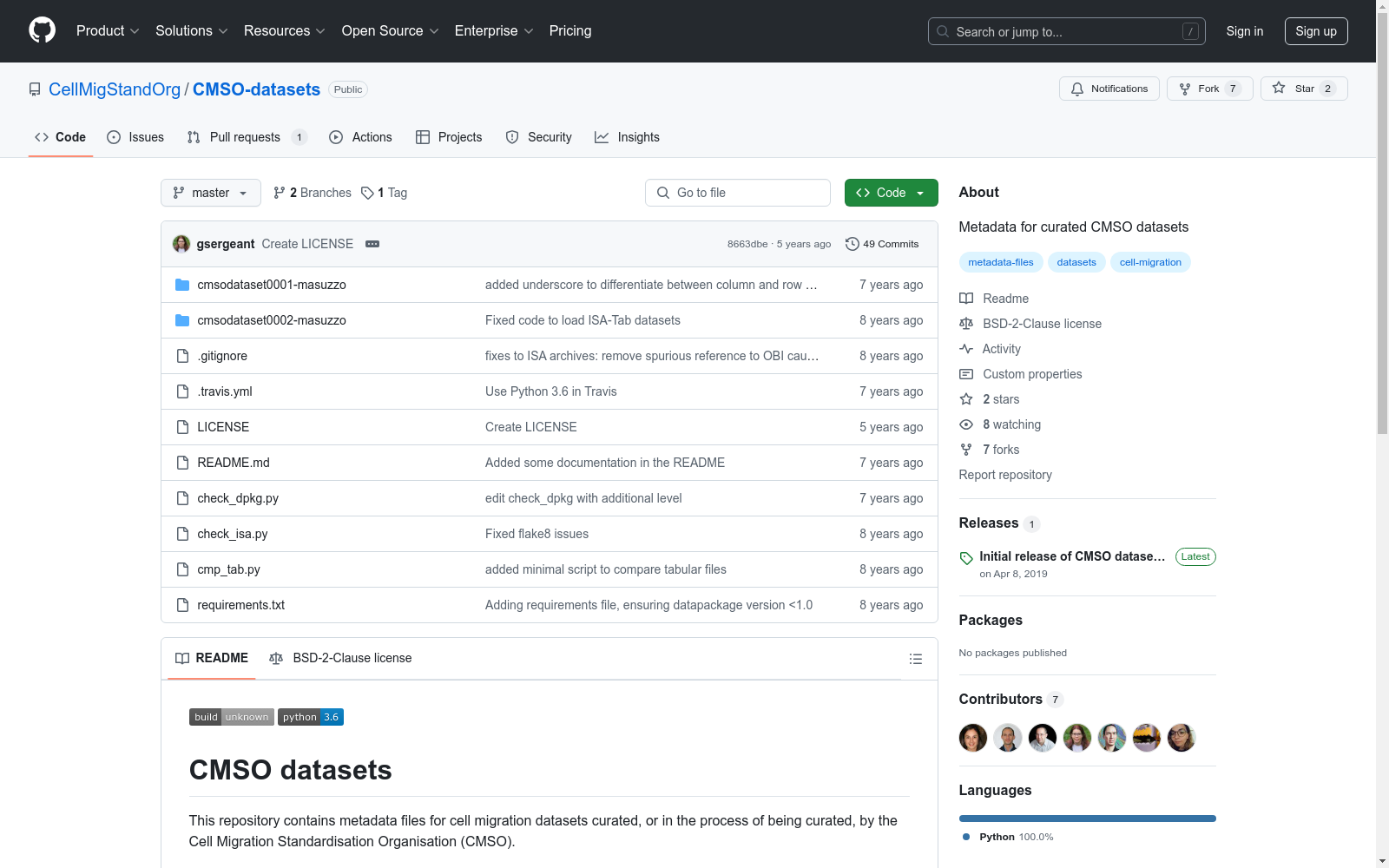Click the Python language bar

click(1088, 819)
